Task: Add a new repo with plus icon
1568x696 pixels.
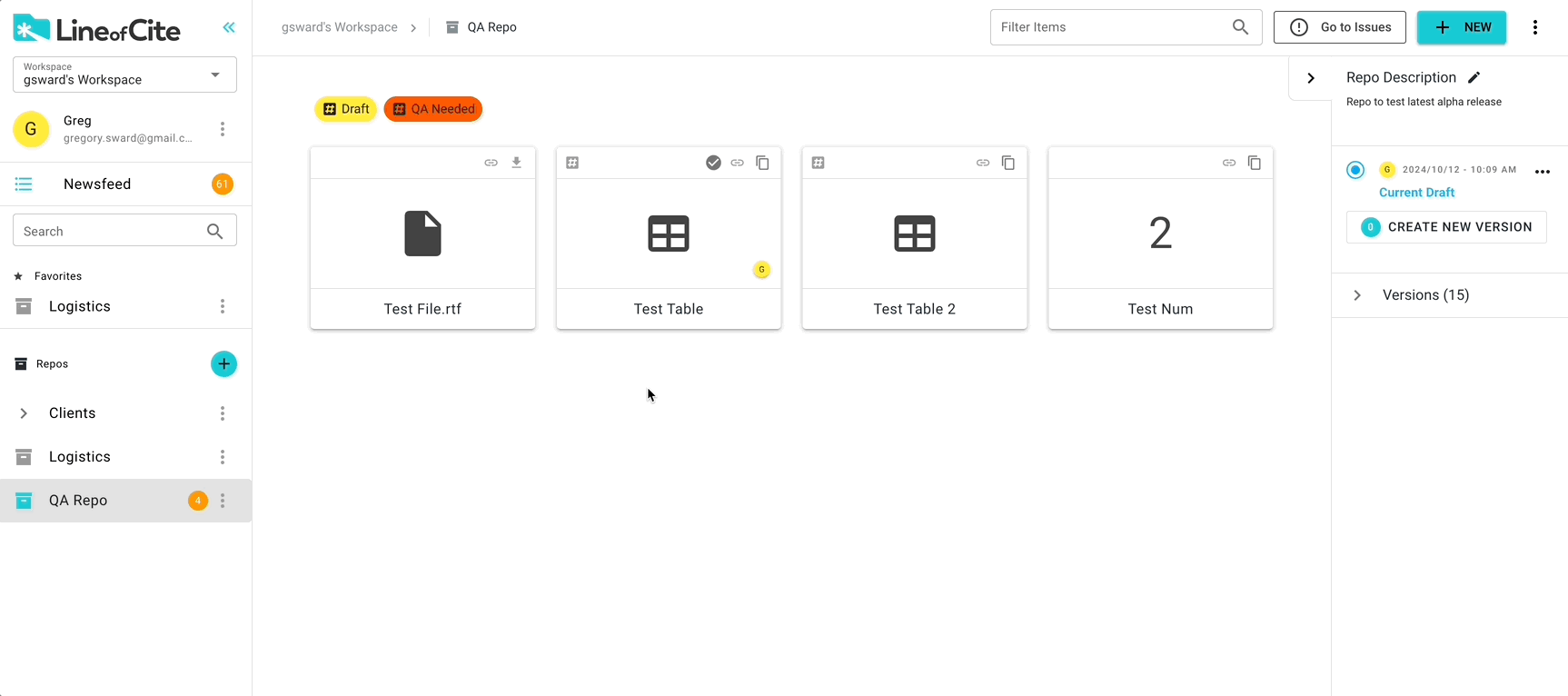Action: click(x=223, y=364)
